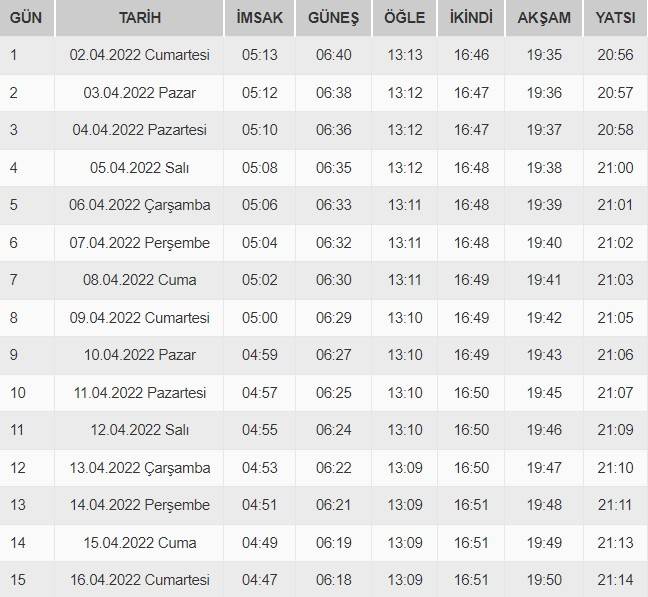Viewport: 648px width, 597px height.
Task: Select the GÜNEŞ column header
Action: 333,18
